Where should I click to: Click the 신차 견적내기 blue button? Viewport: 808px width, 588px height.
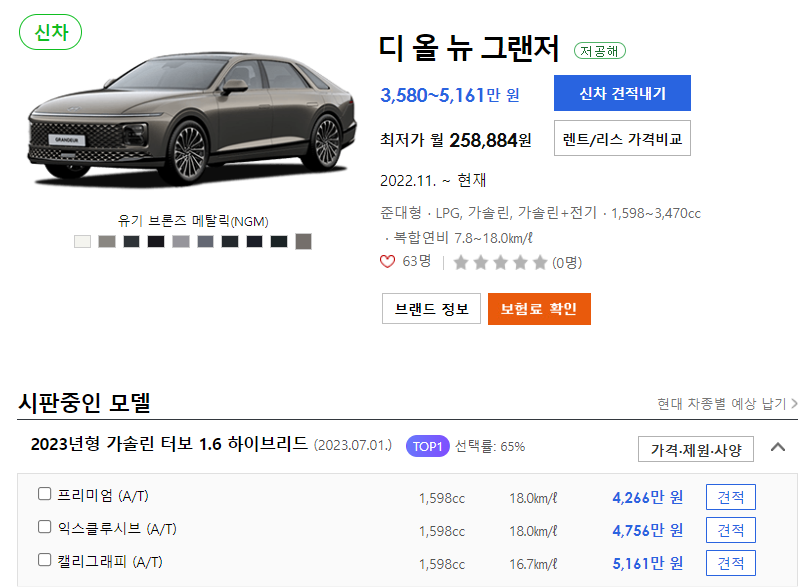click(x=622, y=93)
